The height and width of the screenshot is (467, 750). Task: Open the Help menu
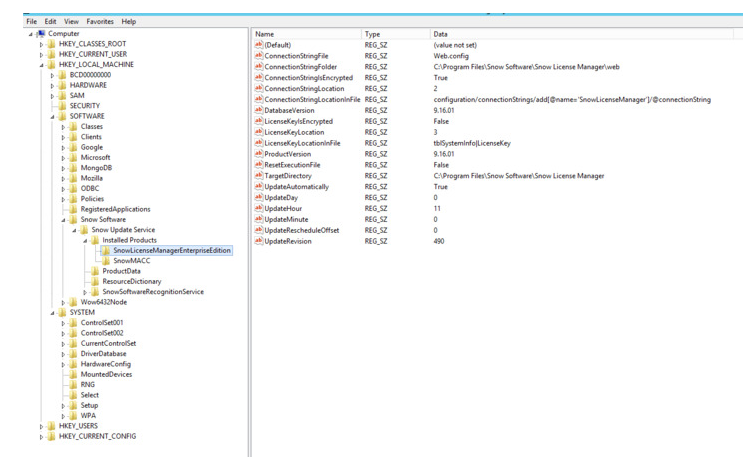coord(128,22)
